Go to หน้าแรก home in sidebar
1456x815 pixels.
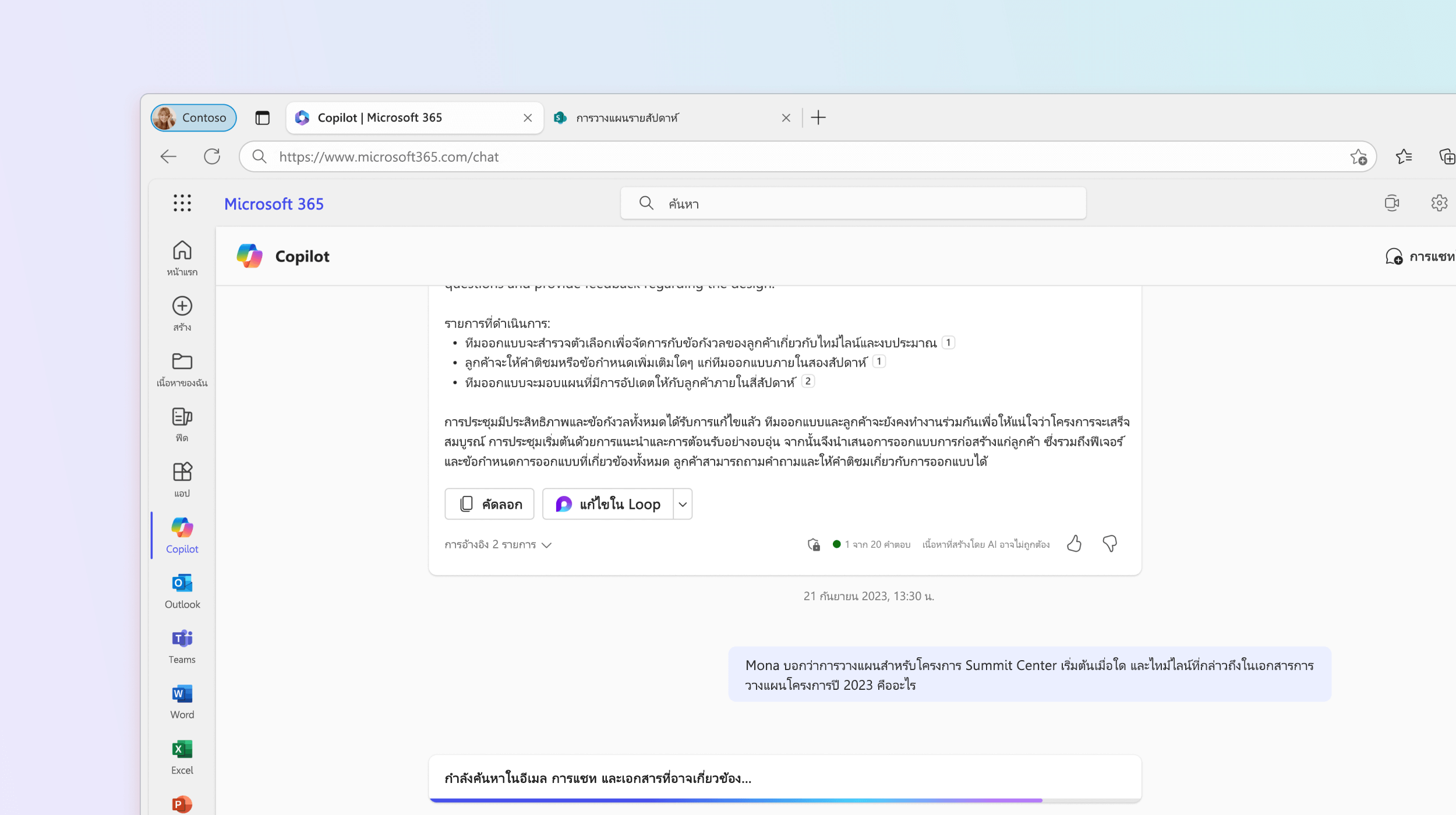182,258
